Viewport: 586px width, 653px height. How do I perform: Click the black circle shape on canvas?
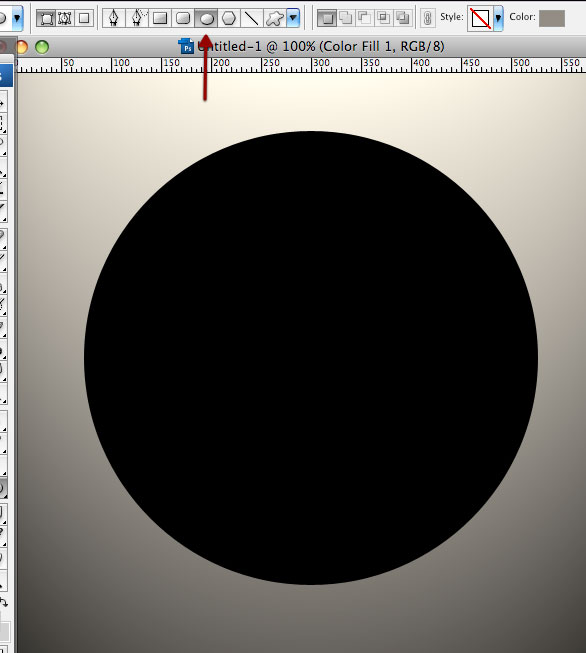311,358
